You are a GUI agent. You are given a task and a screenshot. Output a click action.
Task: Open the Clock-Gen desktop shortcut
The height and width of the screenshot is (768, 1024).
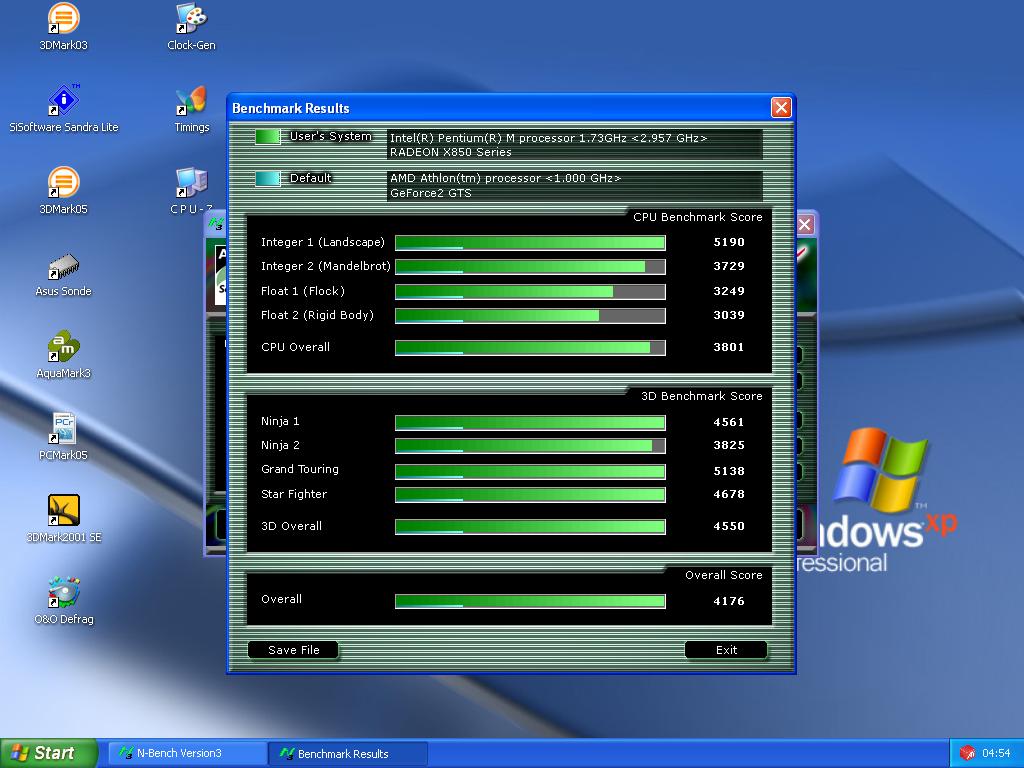(x=191, y=20)
